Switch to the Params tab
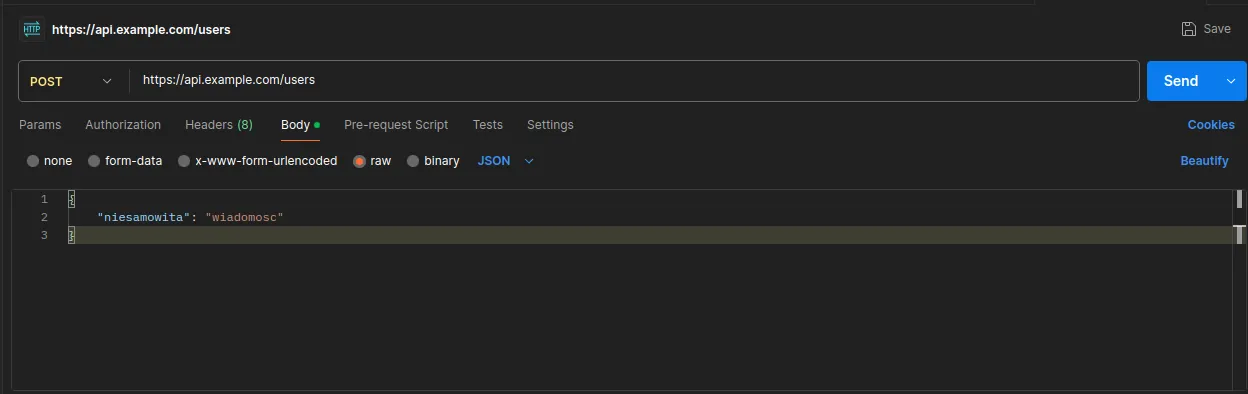Image resolution: width=1248 pixels, height=394 pixels. 40,125
